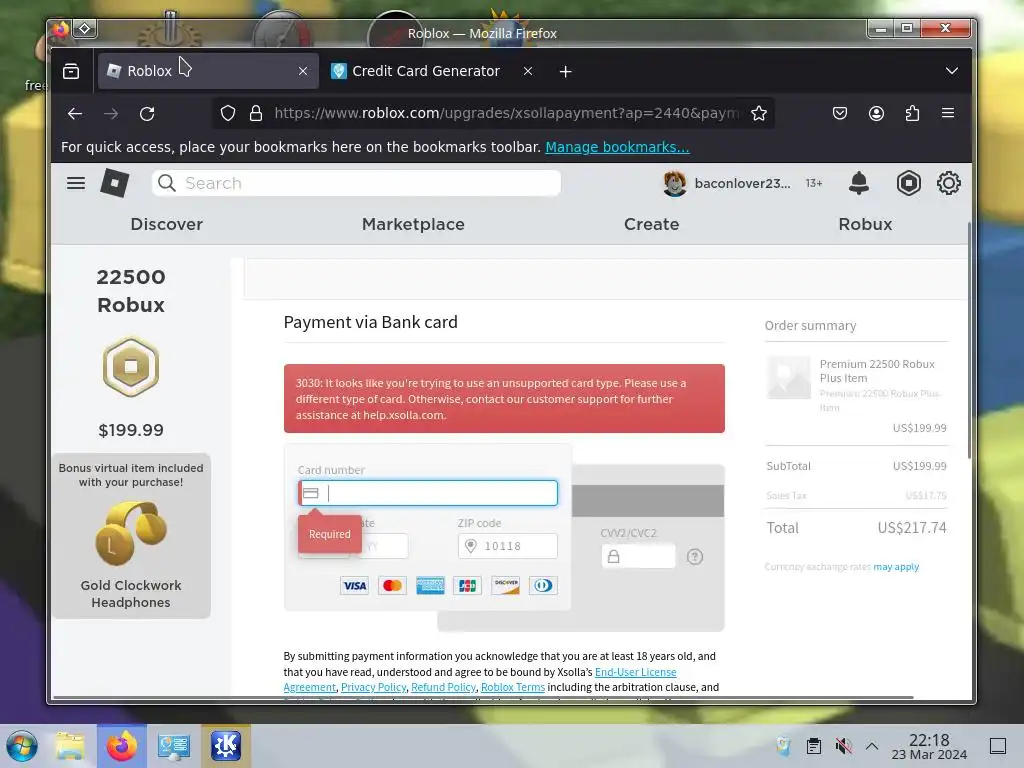Expand the list all tabs chevron

(952, 71)
